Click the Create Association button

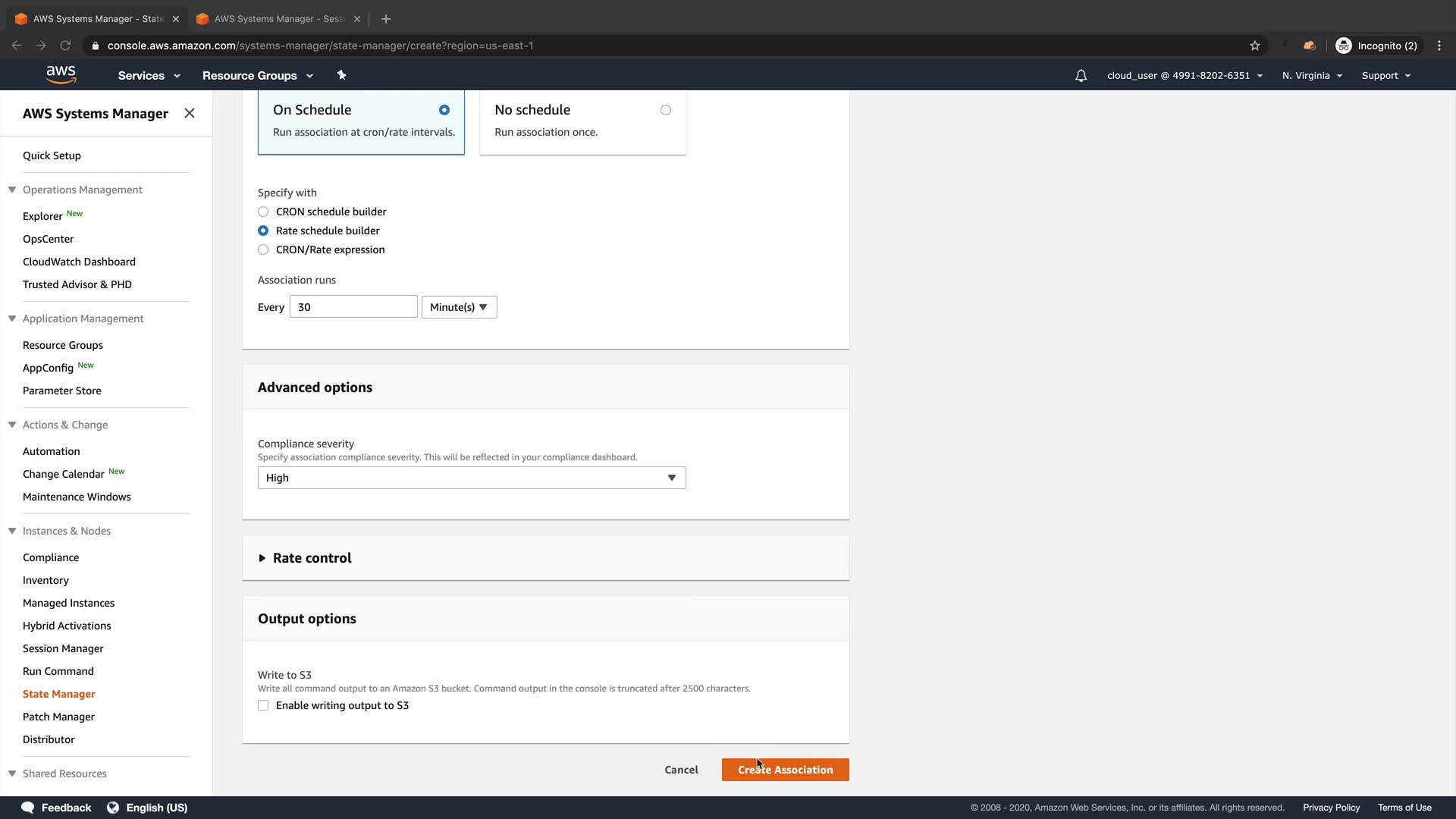(x=785, y=770)
